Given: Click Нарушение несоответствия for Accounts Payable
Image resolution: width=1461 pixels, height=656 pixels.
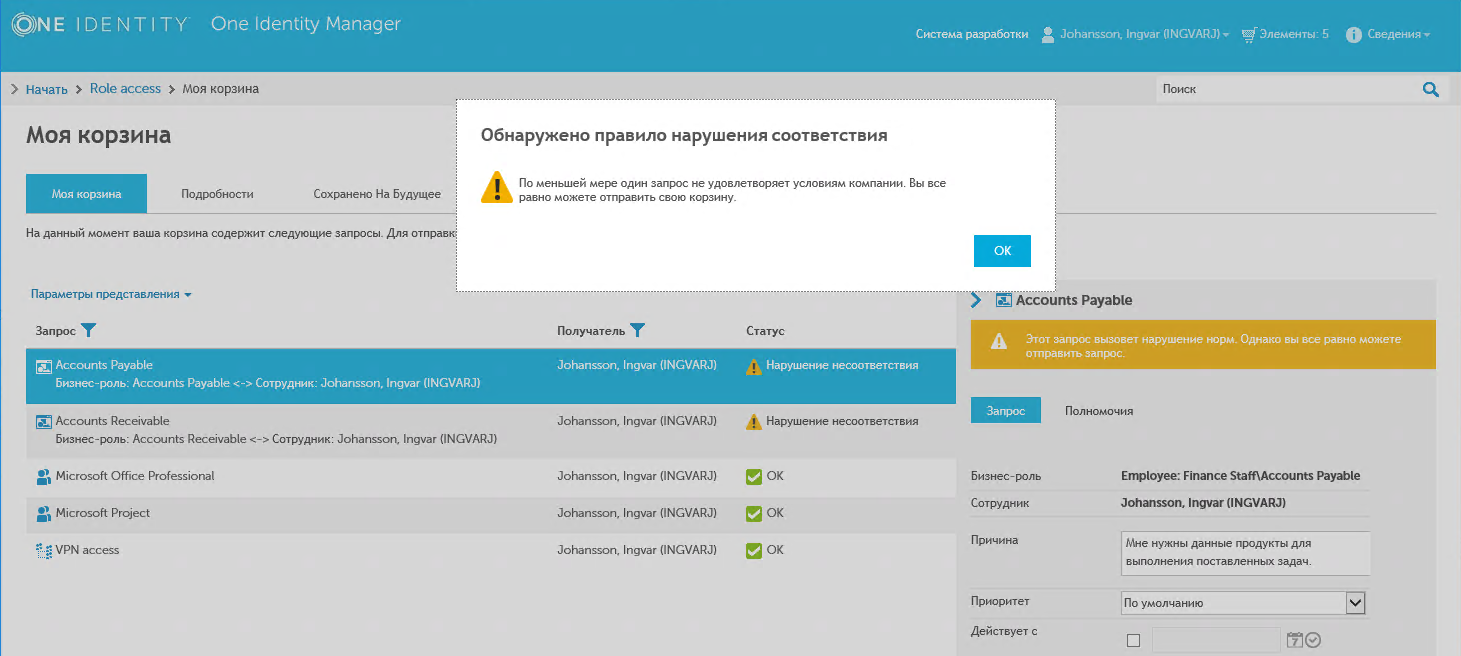Looking at the screenshot, I should pyautogui.click(x=842, y=366).
